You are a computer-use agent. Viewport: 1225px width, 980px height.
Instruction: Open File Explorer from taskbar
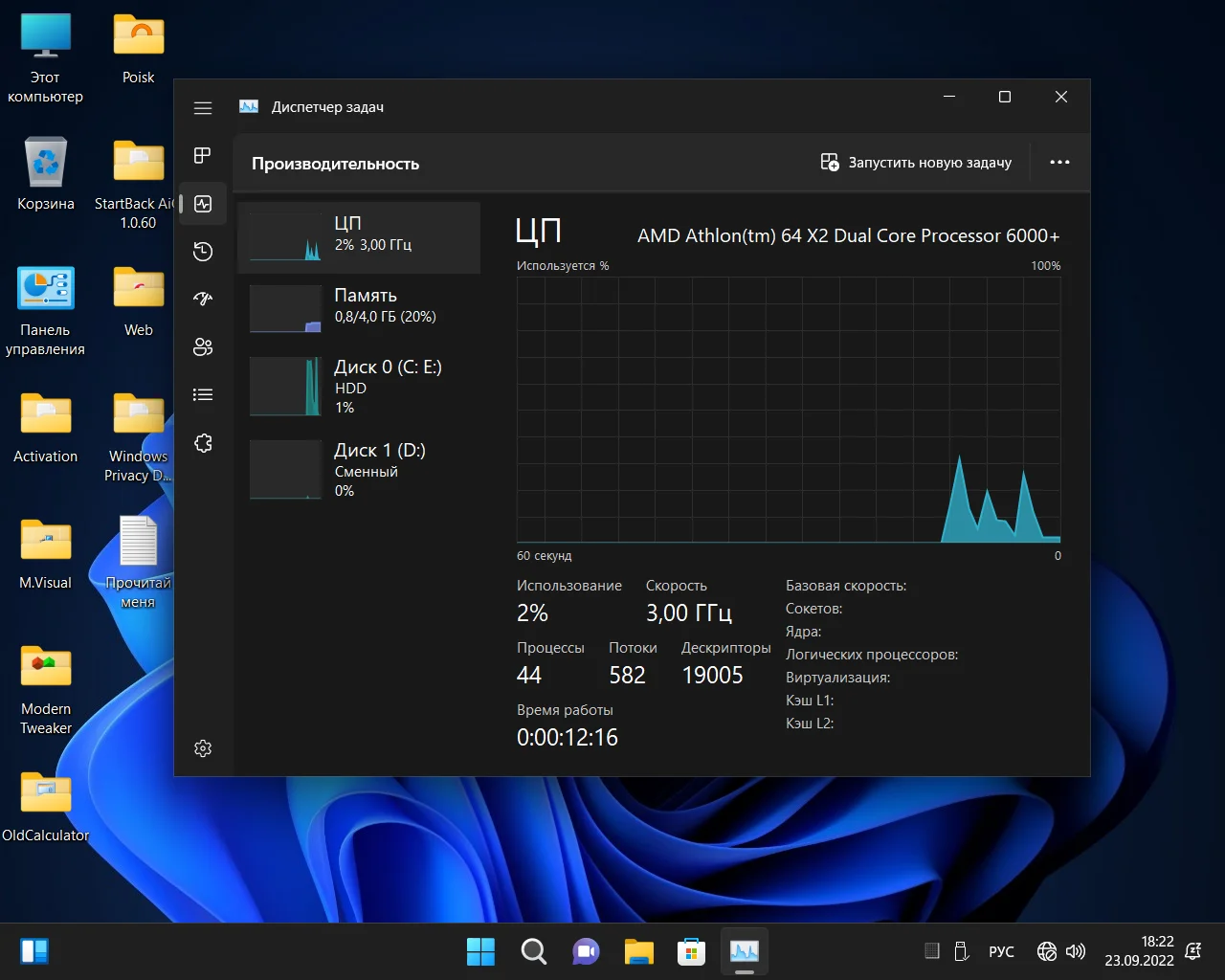click(x=638, y=951)
